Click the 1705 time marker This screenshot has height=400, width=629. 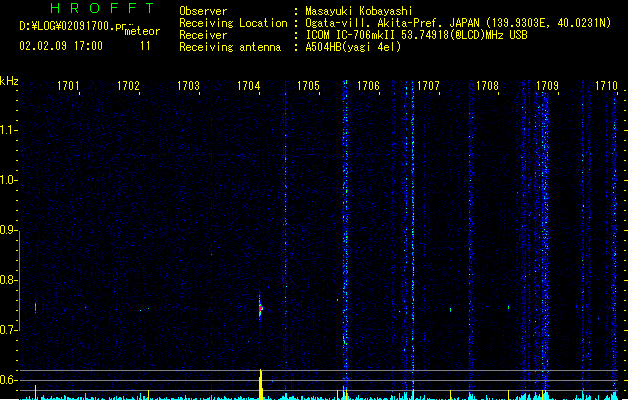click(x=308, y=86)
